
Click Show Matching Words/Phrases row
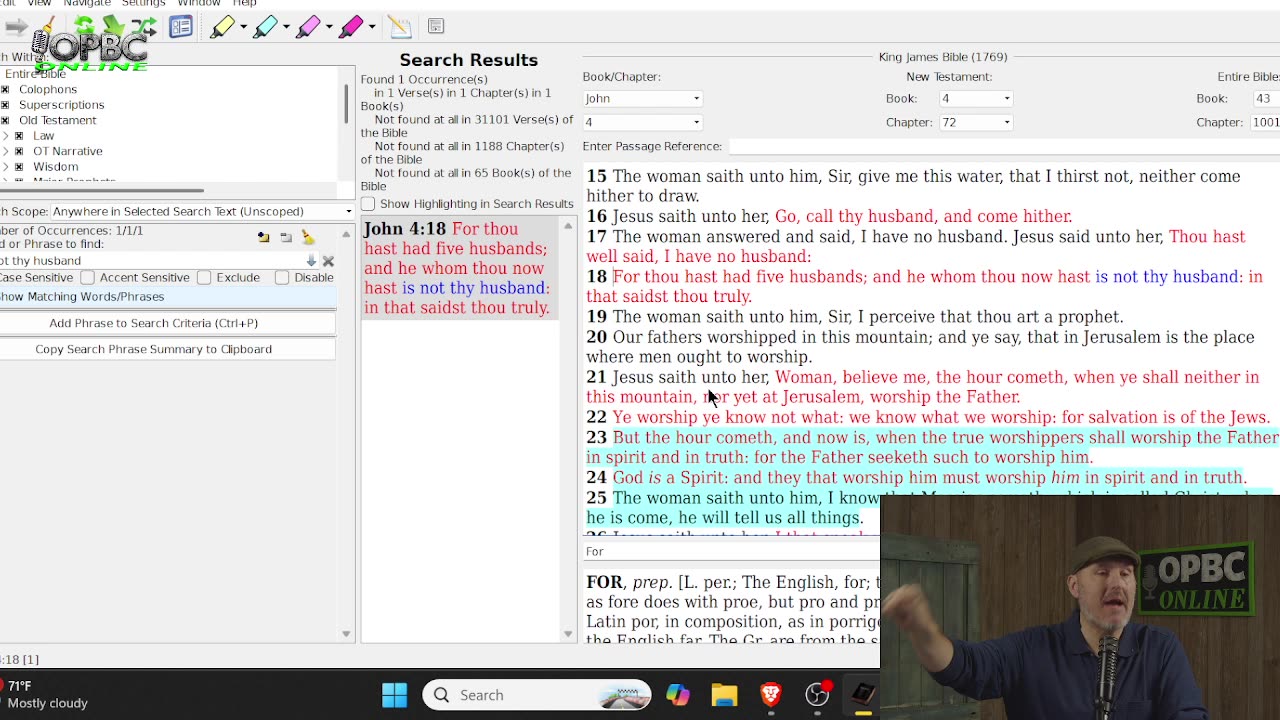tap(167, 297)
